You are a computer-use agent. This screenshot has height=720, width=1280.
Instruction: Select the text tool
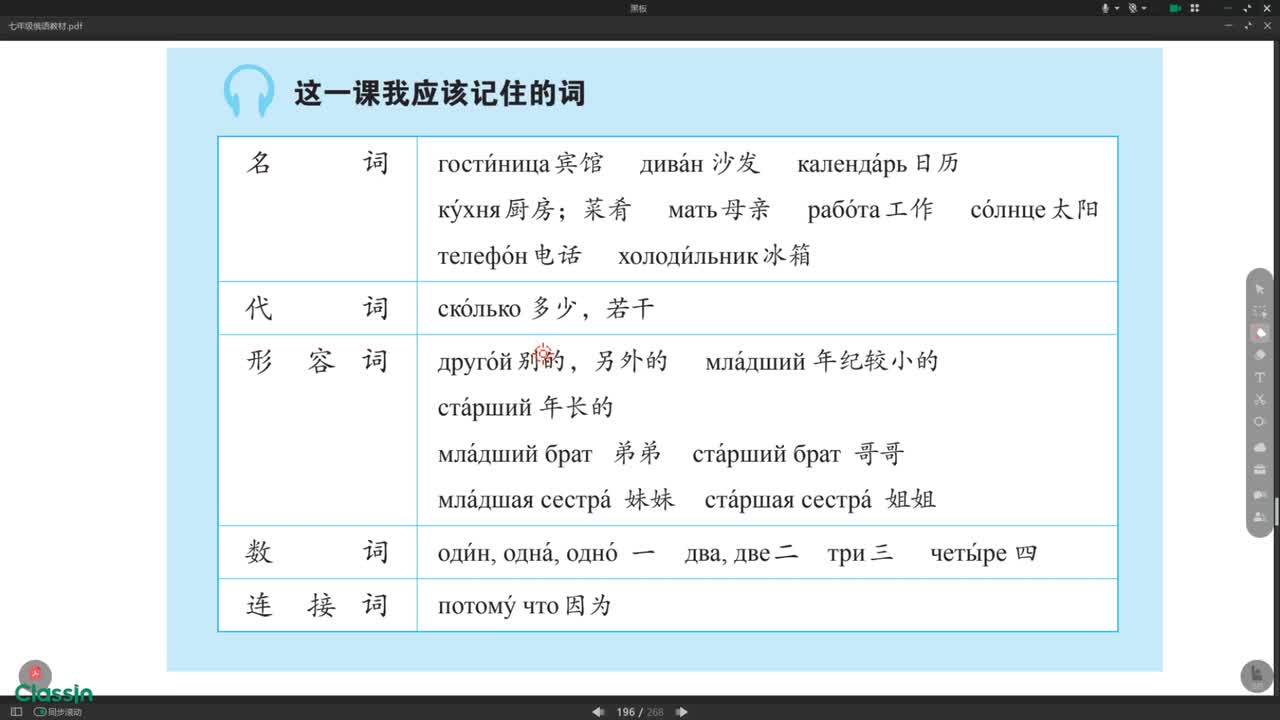(x=1260, y=377)
